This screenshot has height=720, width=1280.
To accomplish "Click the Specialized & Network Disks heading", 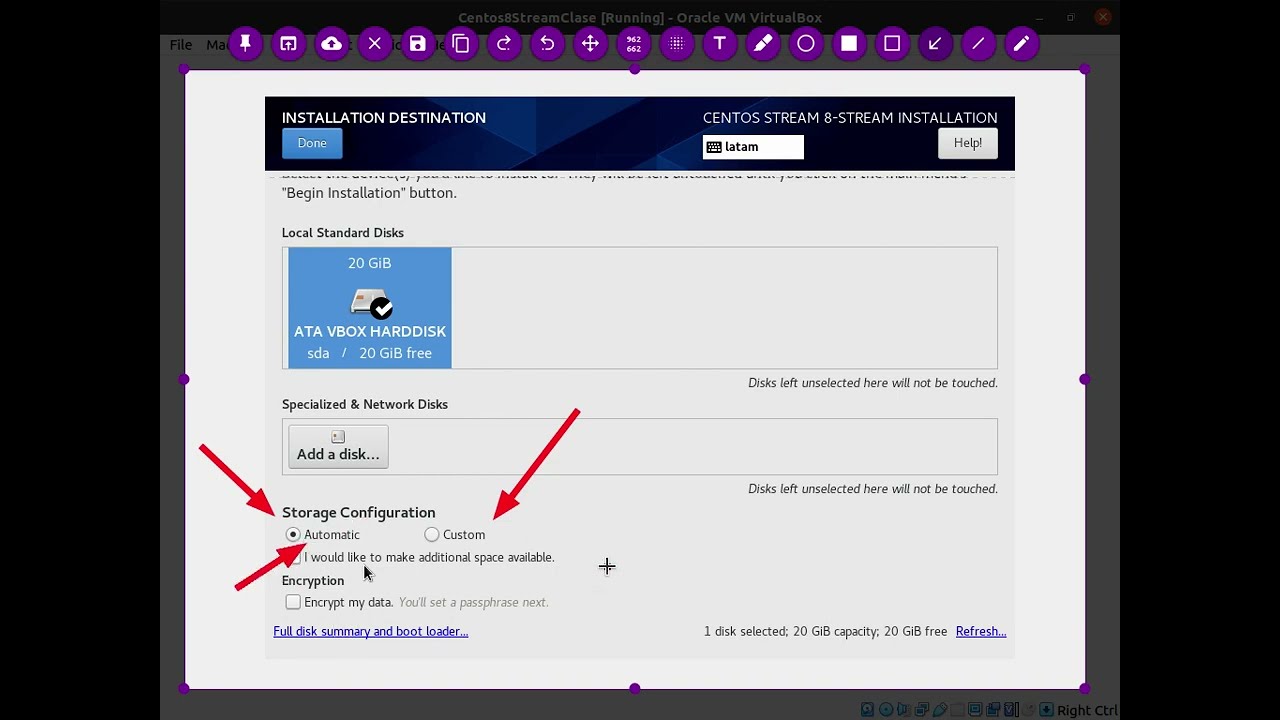I will [x=365, y=404].
